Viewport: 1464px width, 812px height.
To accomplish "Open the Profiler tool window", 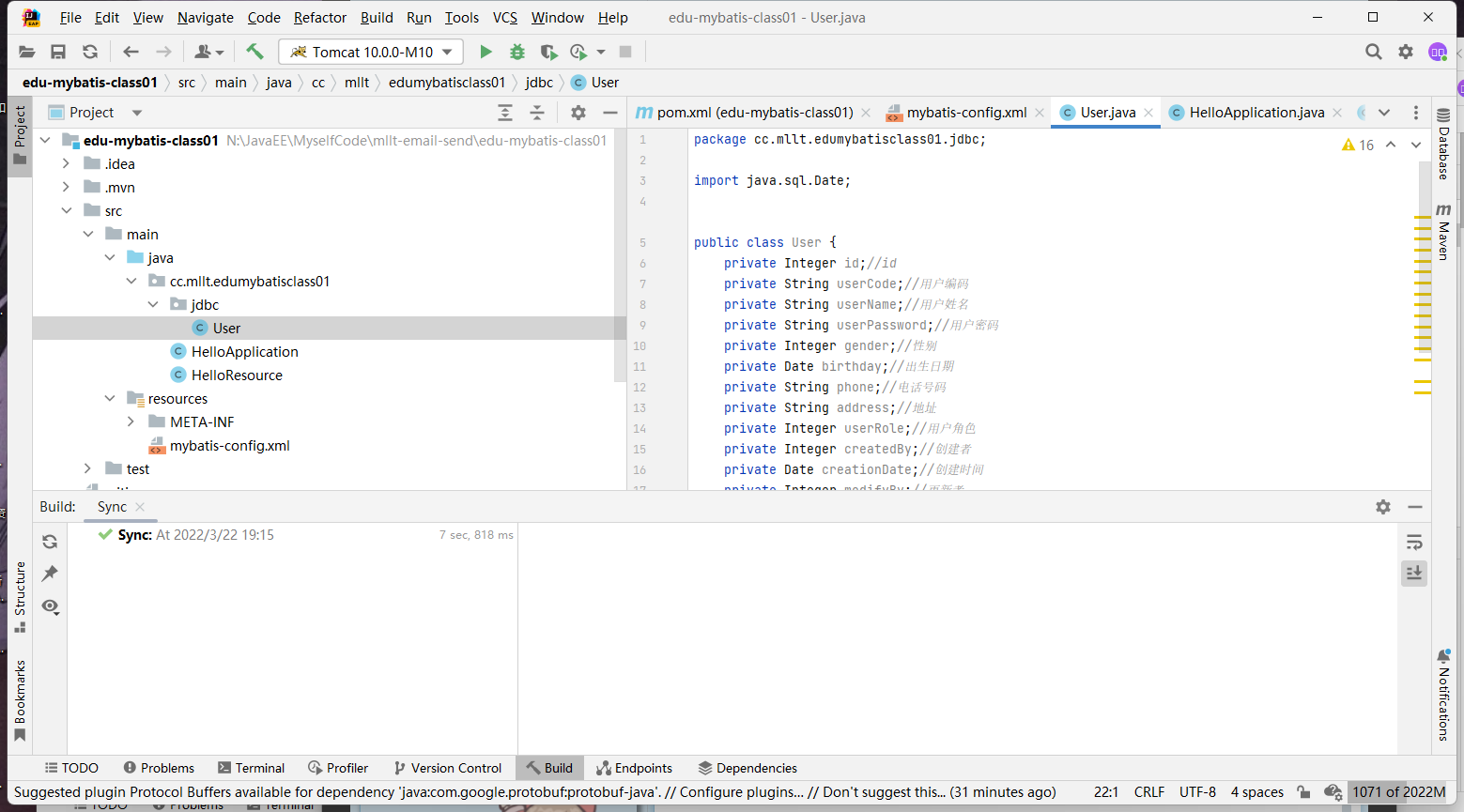I will click(338, 768).
